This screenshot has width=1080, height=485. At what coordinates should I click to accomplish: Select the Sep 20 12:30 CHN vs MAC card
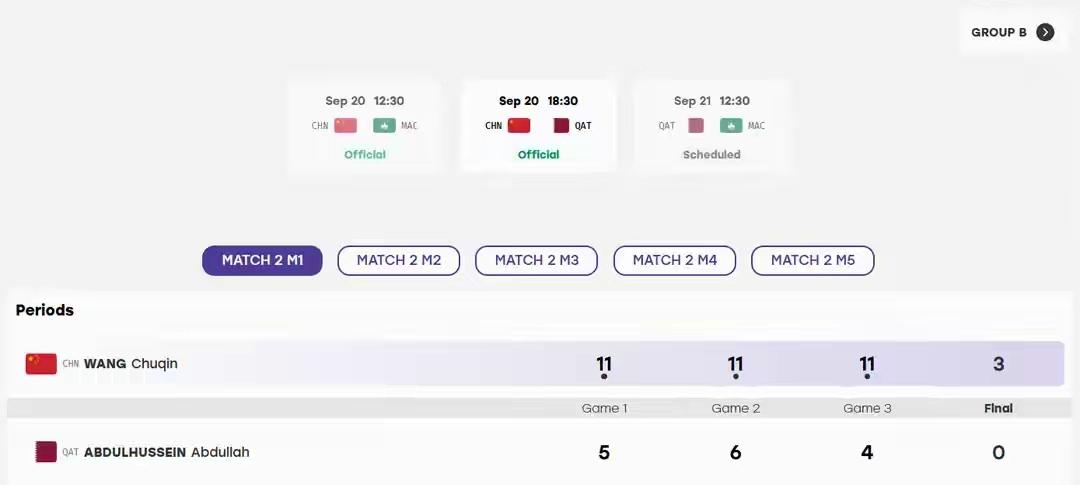pyautogui.click(x=364, y=127)
